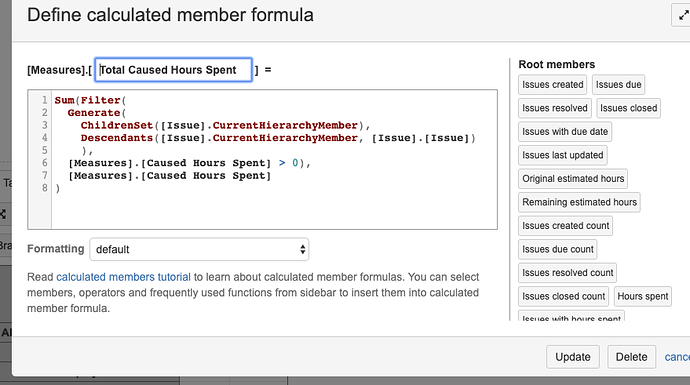Click Descendants on formula line 4
The width and height of the screenshot is (690, 385).
pyautogui.click(x=117, y=138)
